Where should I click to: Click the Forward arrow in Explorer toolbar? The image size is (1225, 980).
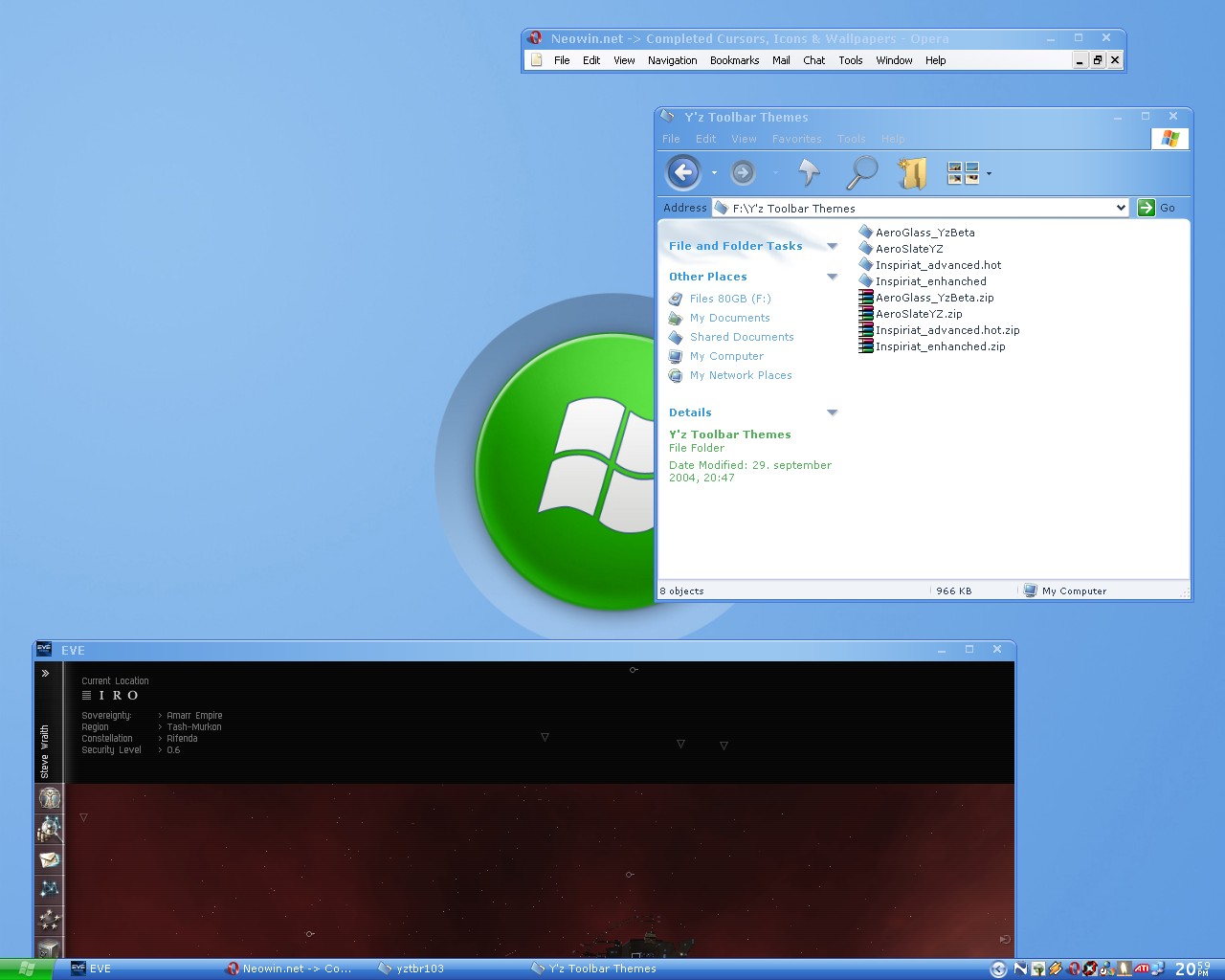click(x=743, y=173)
